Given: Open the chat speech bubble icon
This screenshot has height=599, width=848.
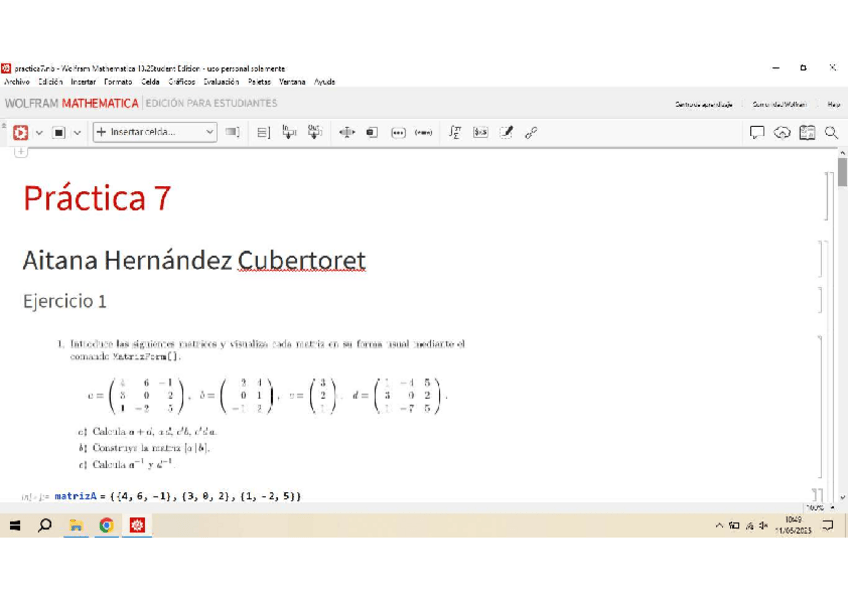Looking at the screenshot, I should [x=757, y=132].
